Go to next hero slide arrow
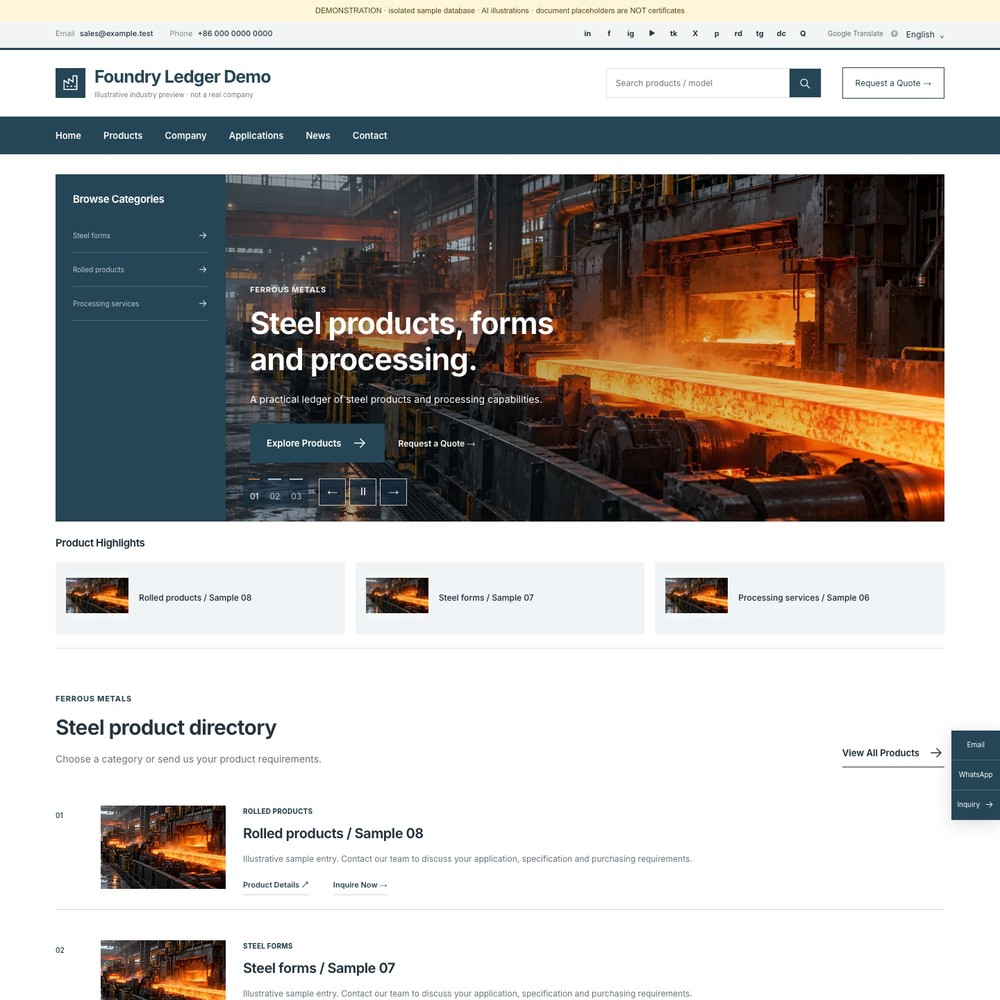 (x=393, y=492)
